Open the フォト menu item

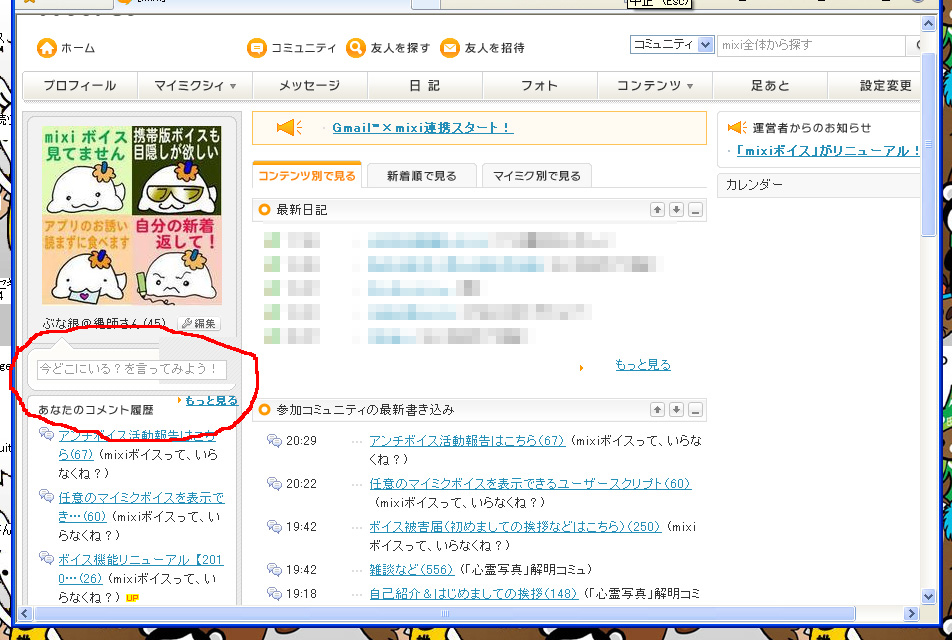pyautogui.click(x=540, y=86)
